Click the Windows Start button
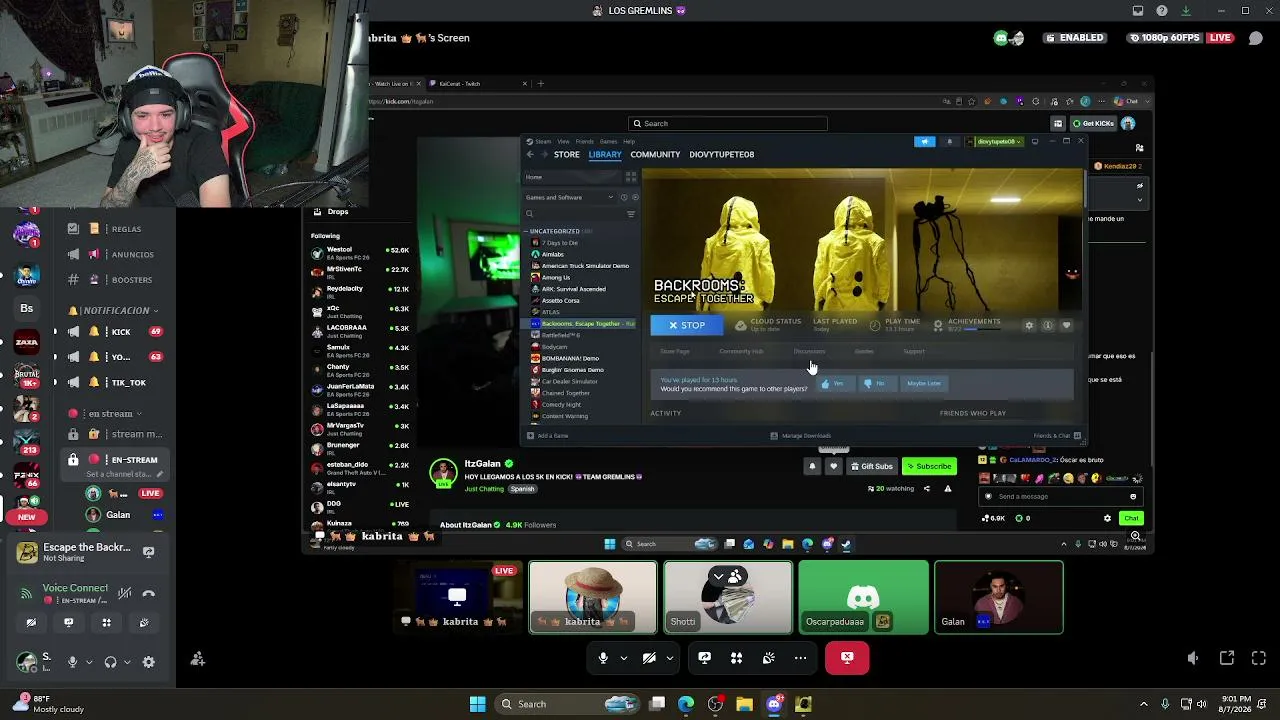This screenshot has width=1280, height=720. click(x=478, y=704)
